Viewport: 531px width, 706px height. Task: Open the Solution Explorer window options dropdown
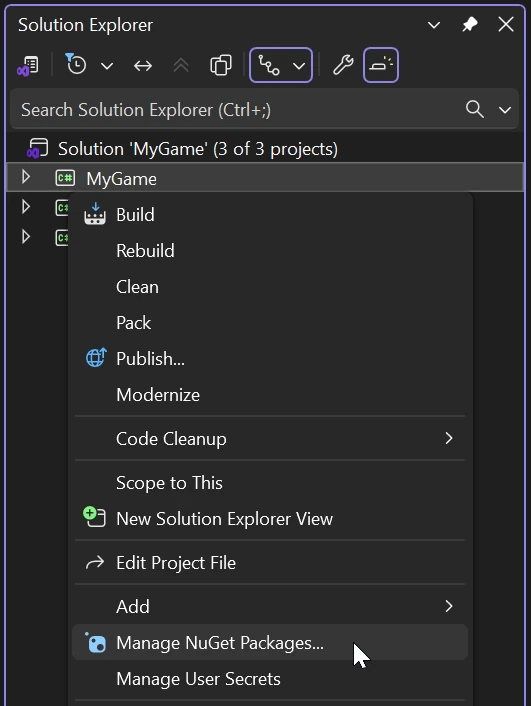pyautogui.click(x=434, y=25)
